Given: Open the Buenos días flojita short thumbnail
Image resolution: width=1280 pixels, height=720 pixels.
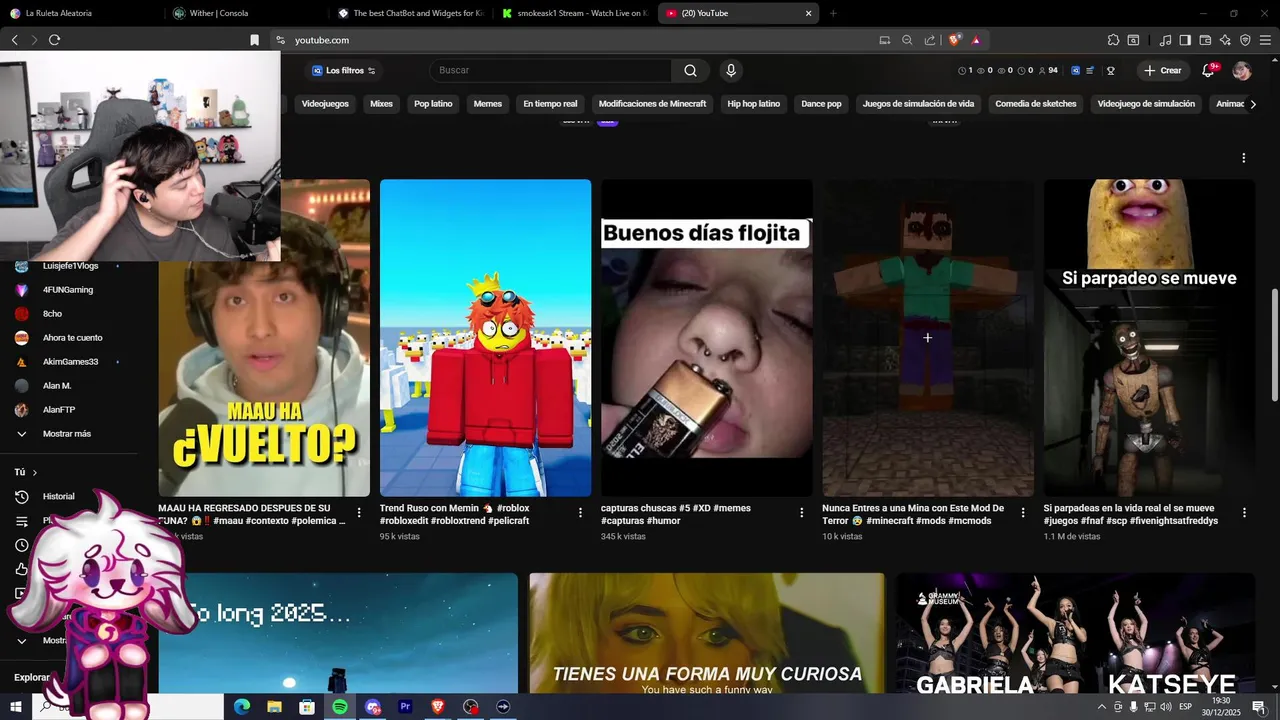Looking at the screenshot, I should (707, 338).
